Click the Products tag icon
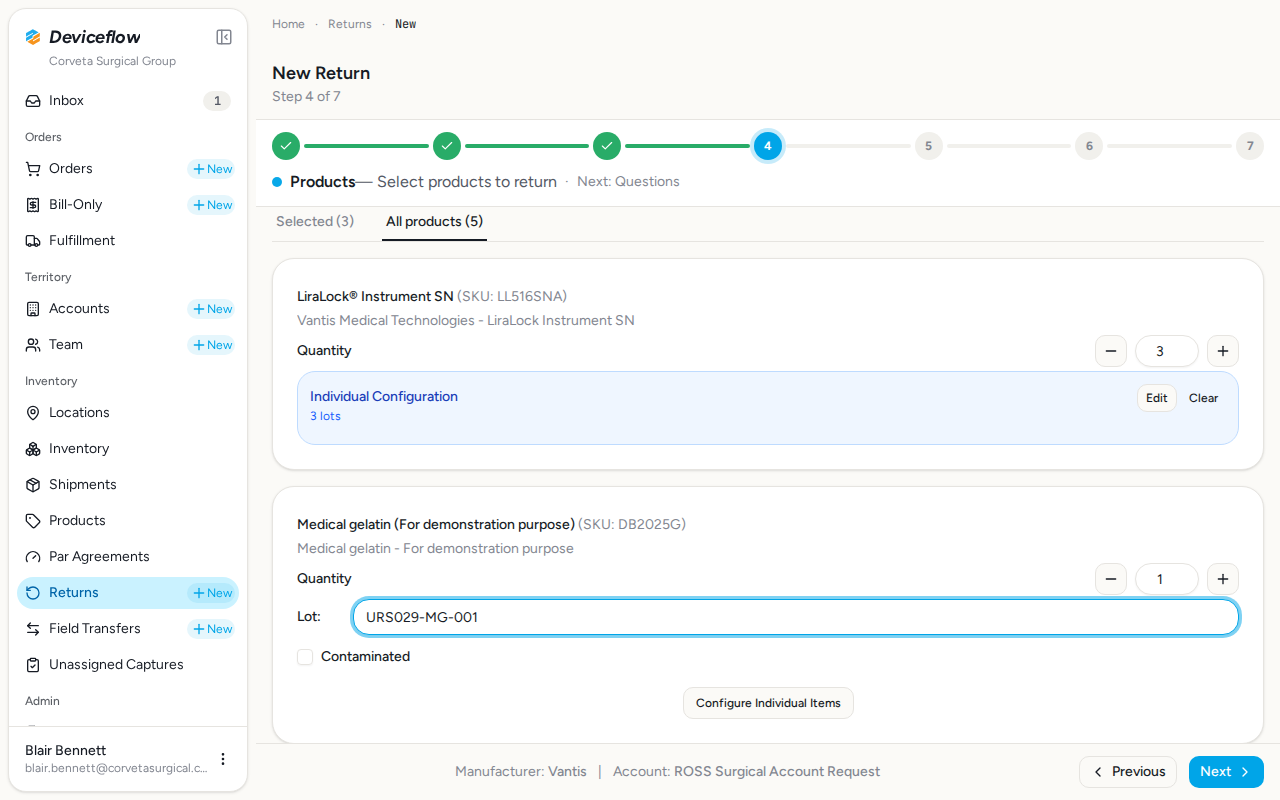The image size is (1280, 800). pyautogui.click(x=33, y=521)
